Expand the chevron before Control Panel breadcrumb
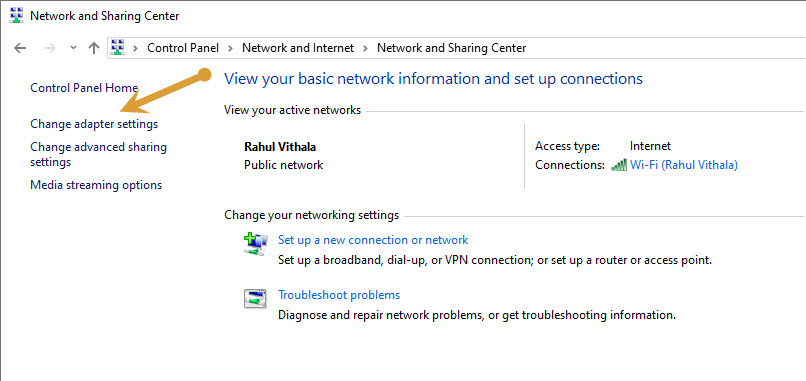806x381 pixels. click(136, 48)
